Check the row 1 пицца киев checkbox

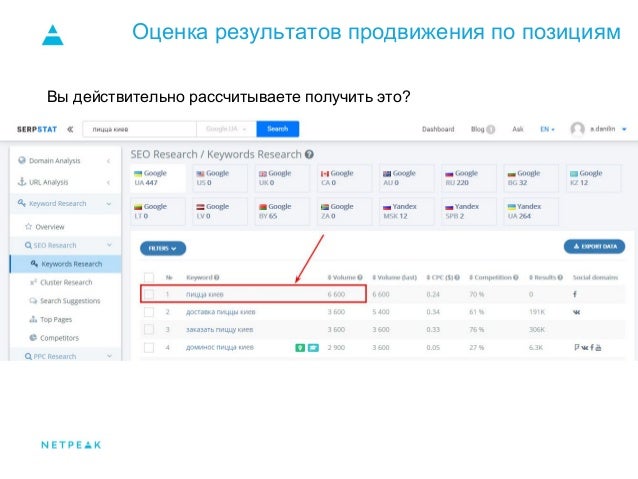149,294
